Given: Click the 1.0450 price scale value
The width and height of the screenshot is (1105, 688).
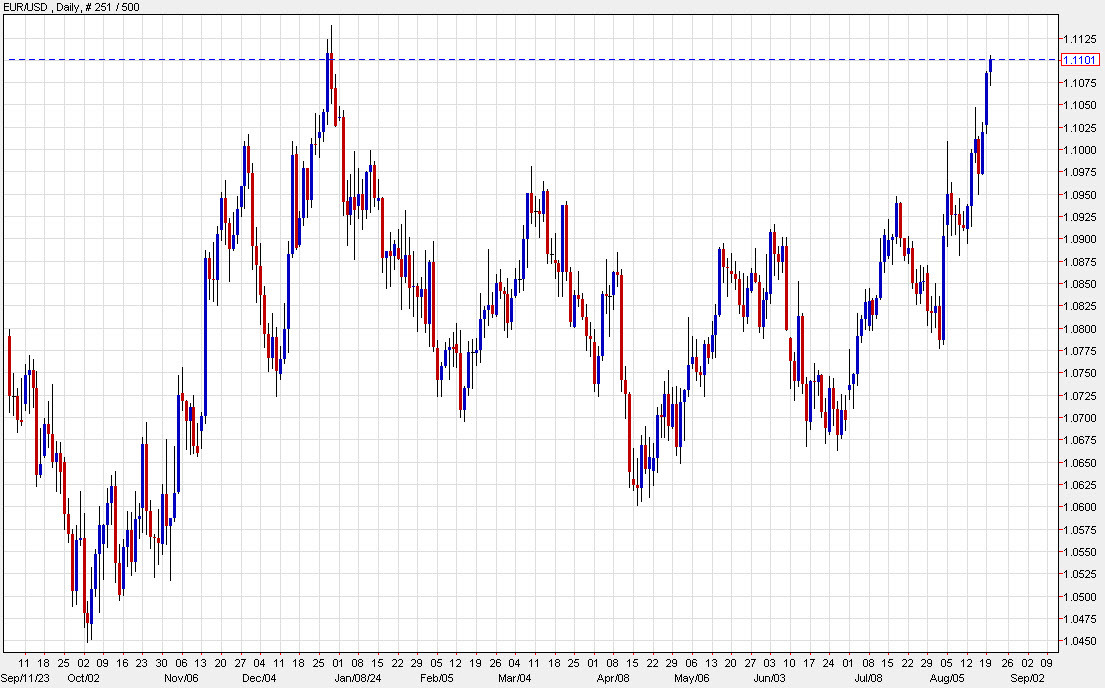Looking at the screenshot, I should 1080,639.
